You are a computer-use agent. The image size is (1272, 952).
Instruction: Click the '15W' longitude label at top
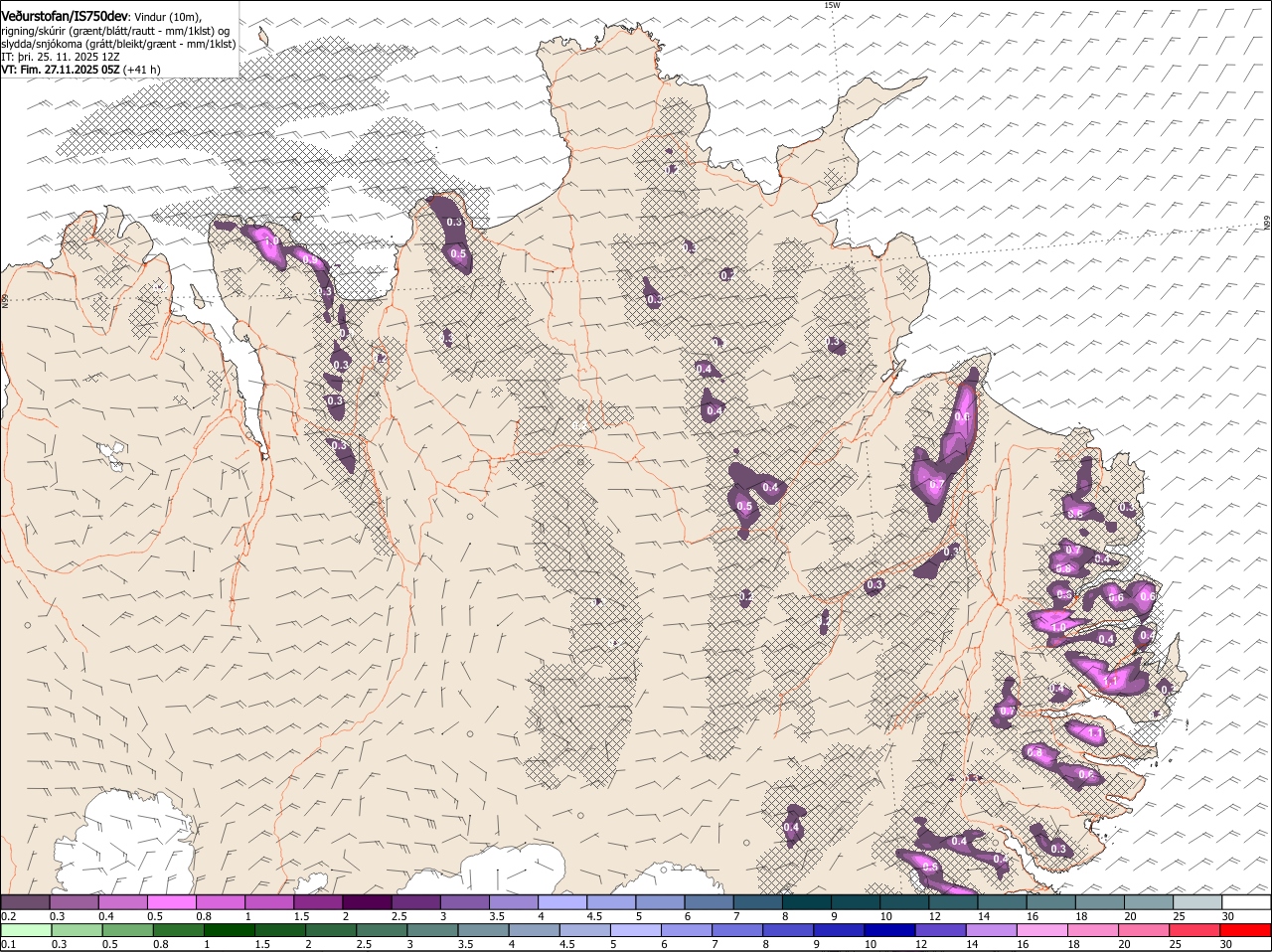pos(832,5)
